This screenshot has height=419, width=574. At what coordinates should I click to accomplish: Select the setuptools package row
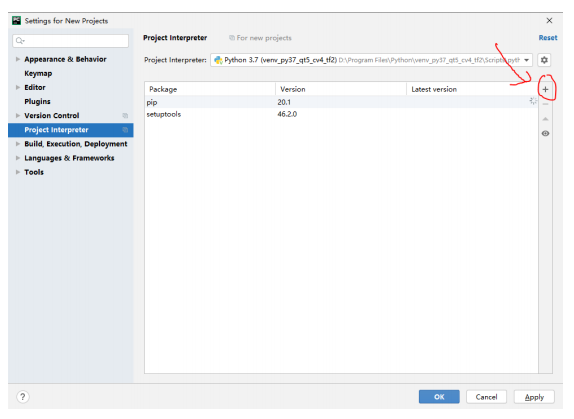coord(341,114)
